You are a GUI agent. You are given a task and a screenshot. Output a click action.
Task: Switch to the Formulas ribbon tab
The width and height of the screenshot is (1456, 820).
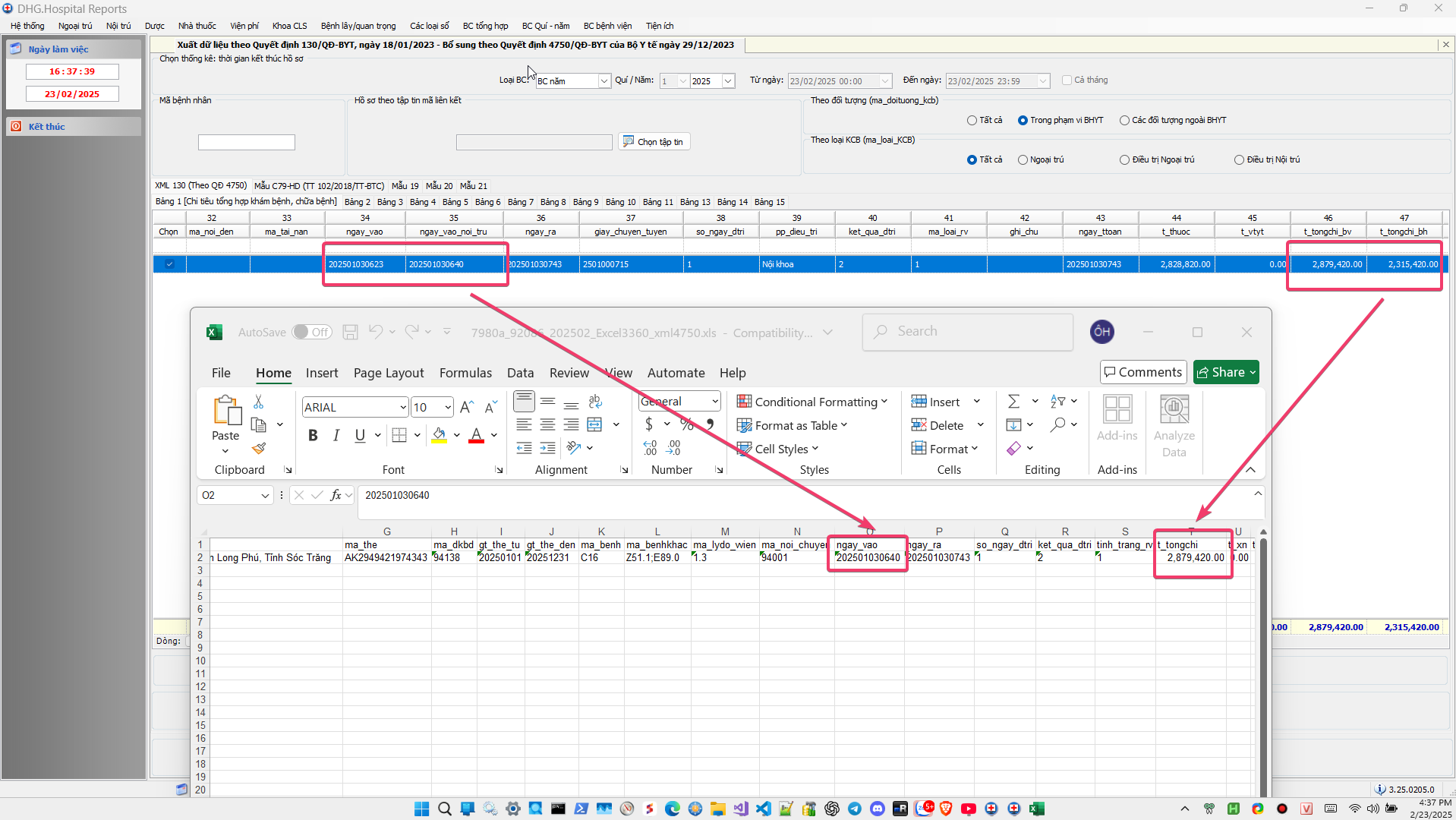[x=465, y=373]
